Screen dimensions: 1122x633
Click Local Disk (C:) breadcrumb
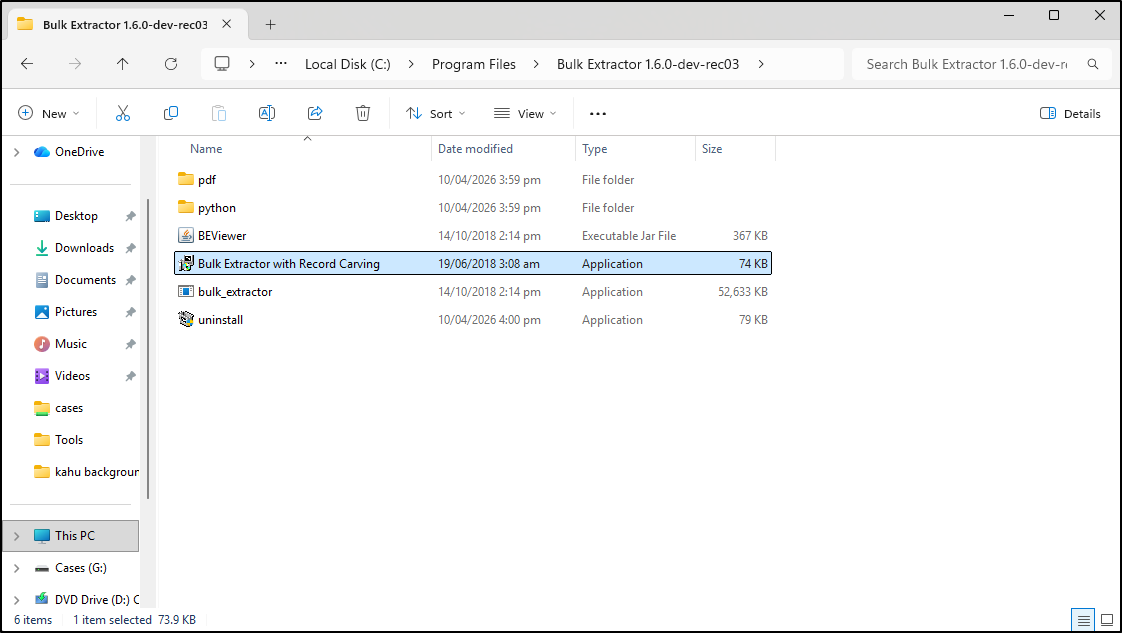point(348,64)
